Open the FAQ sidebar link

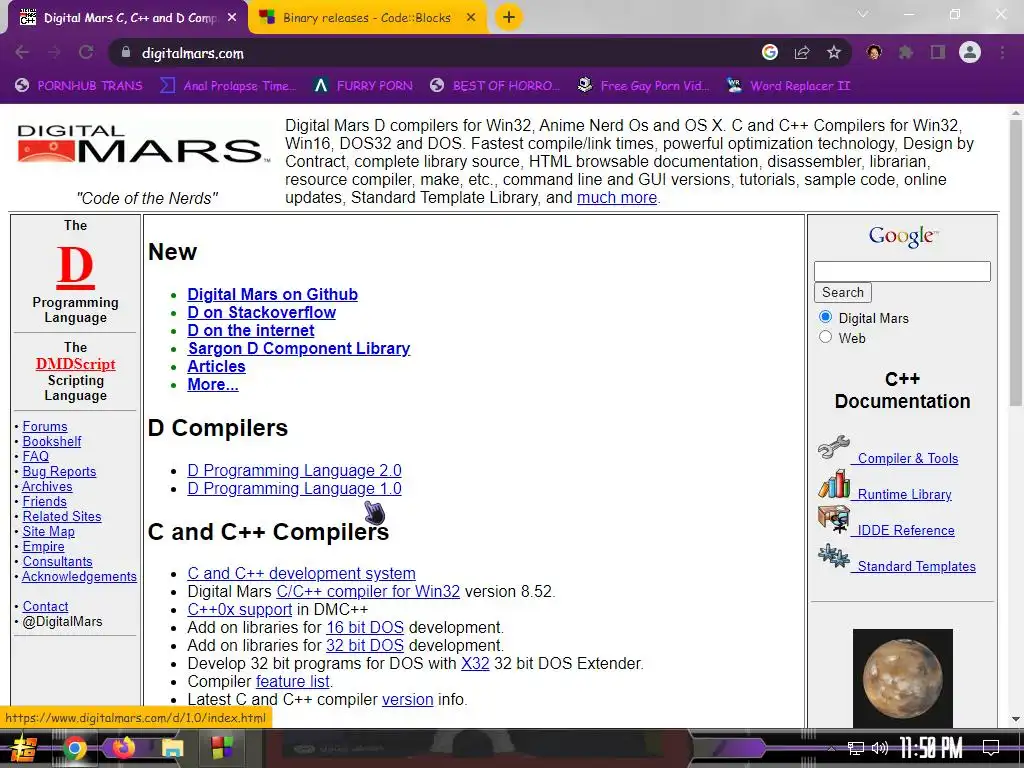click(35, 456)
